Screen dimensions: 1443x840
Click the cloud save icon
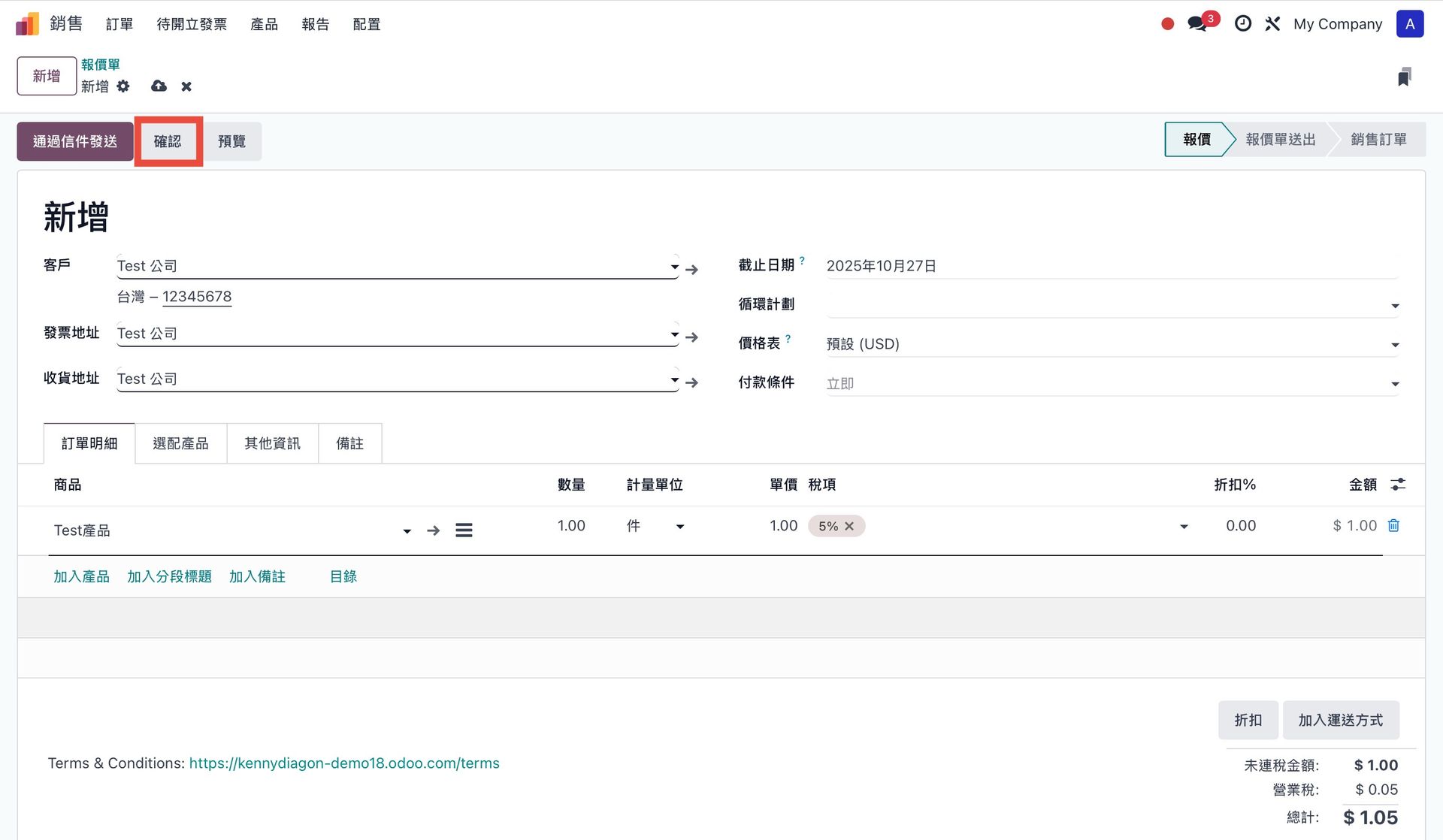tap(159, 86)
